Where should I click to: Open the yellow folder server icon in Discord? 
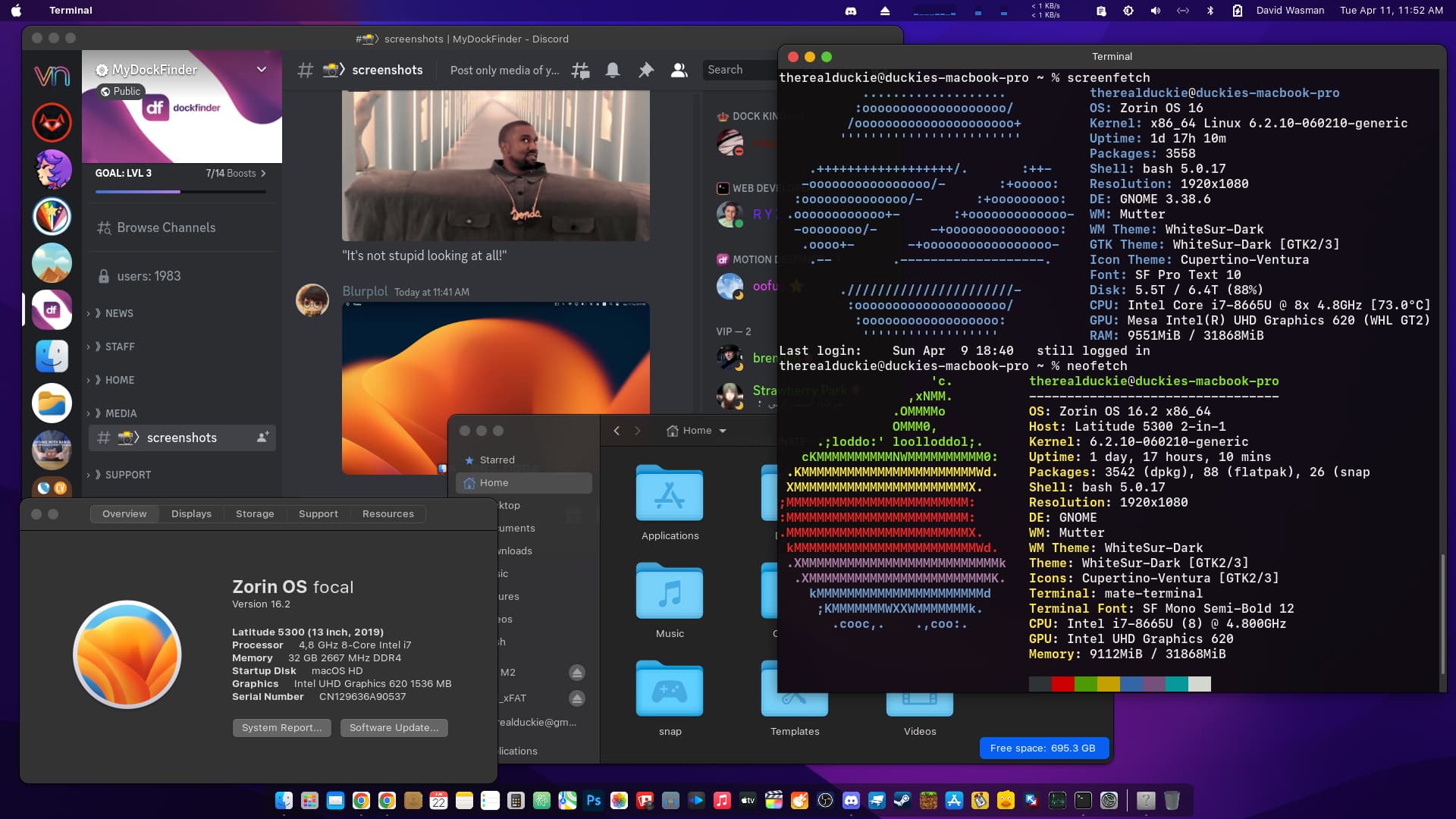[52, 403]
